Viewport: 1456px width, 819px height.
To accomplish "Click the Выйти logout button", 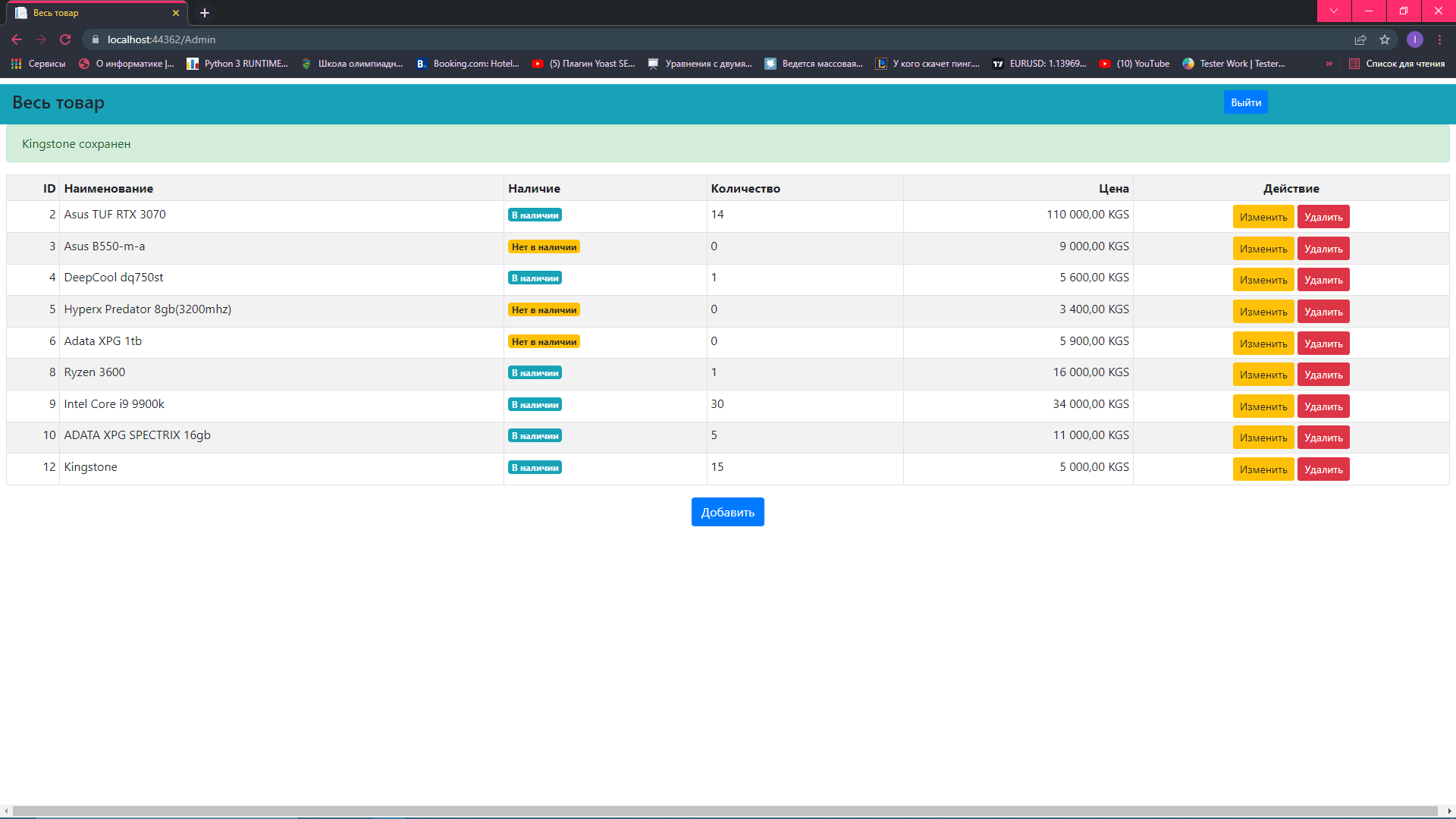I will click(1246, 102).
